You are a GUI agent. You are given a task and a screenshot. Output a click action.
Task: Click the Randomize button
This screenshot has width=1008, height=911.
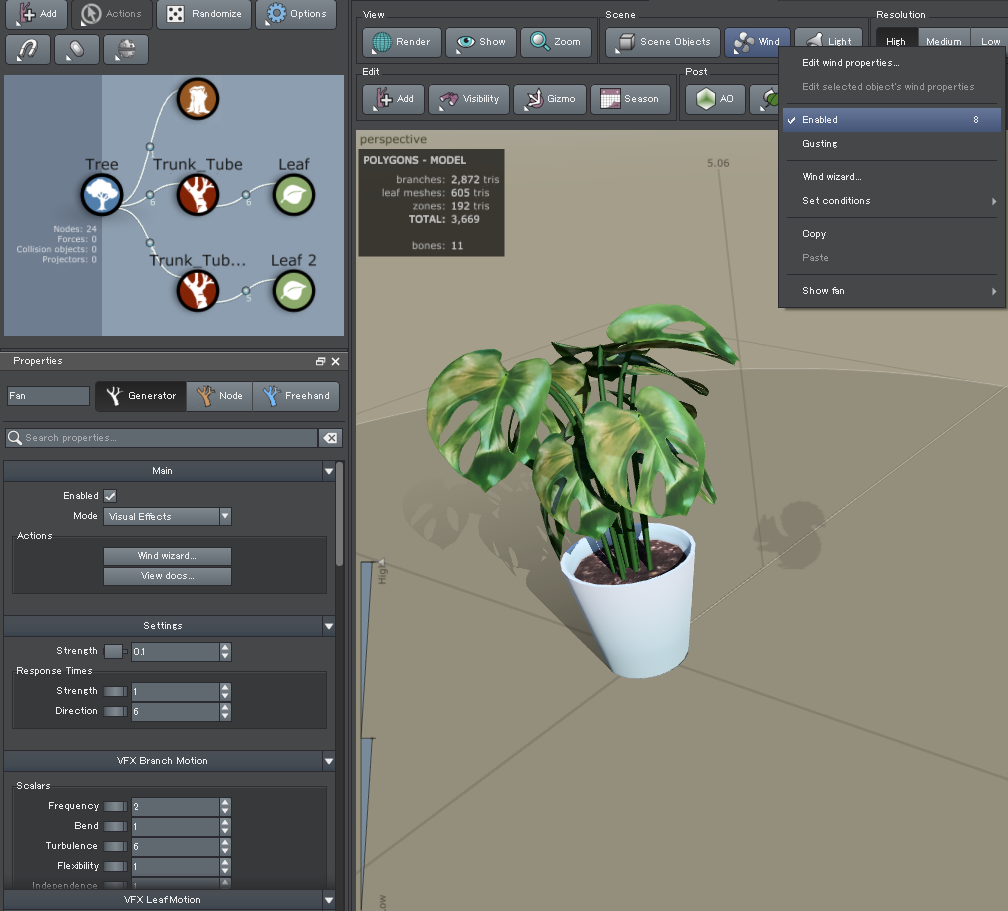[x=204, y=15]
